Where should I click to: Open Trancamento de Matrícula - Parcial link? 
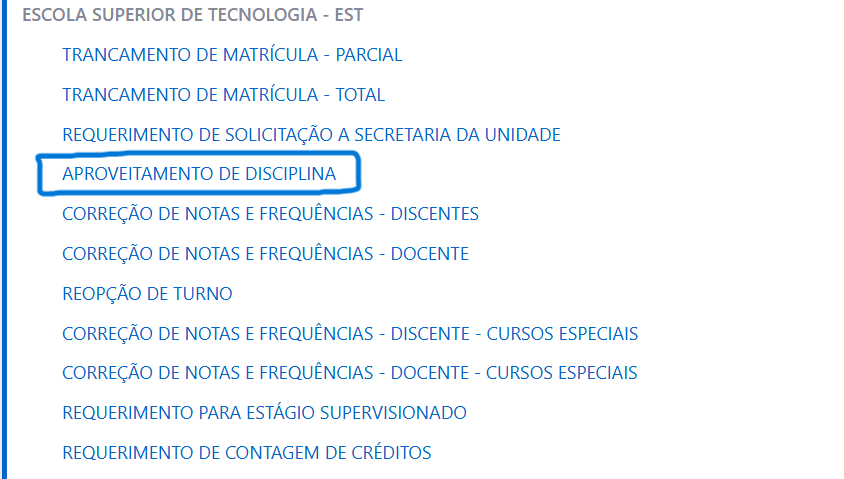[x=232, y=55]
